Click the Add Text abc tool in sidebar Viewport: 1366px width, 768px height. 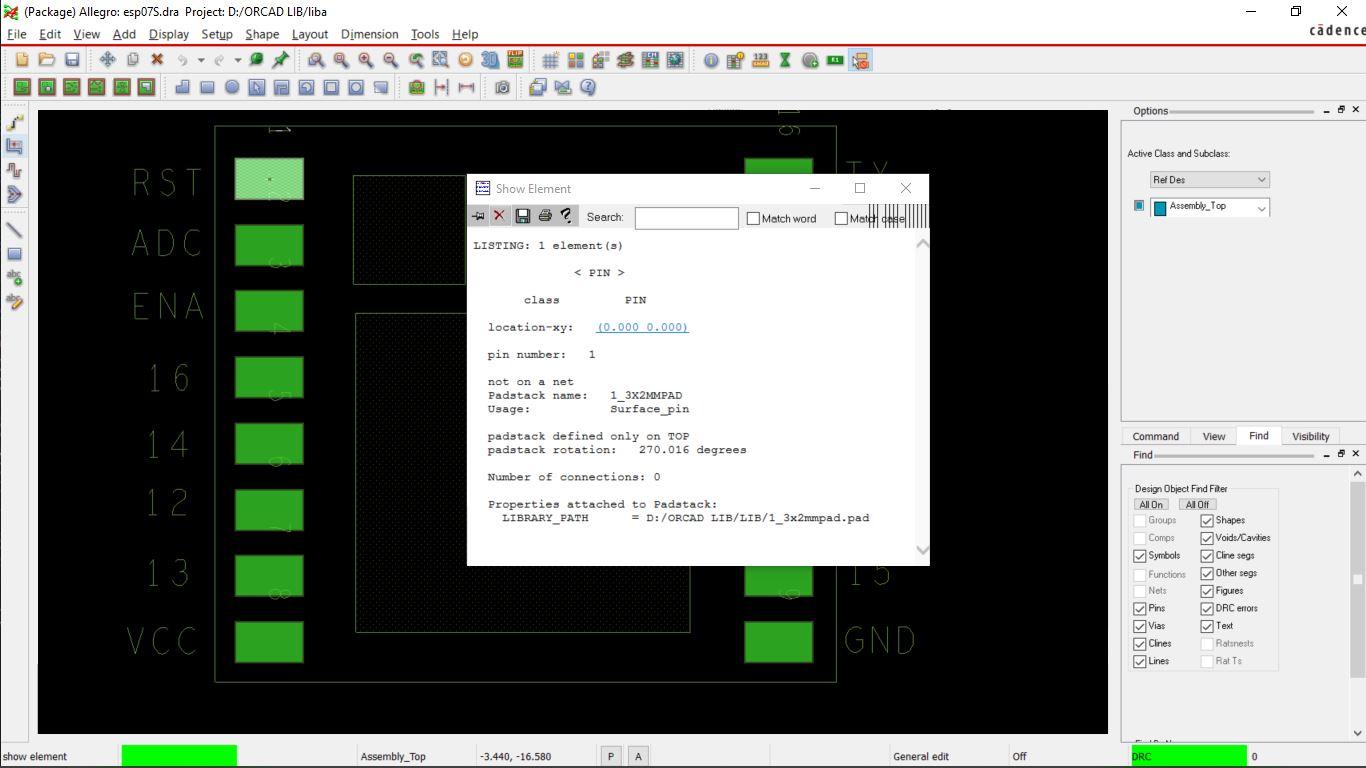click(x=15, y=278)
